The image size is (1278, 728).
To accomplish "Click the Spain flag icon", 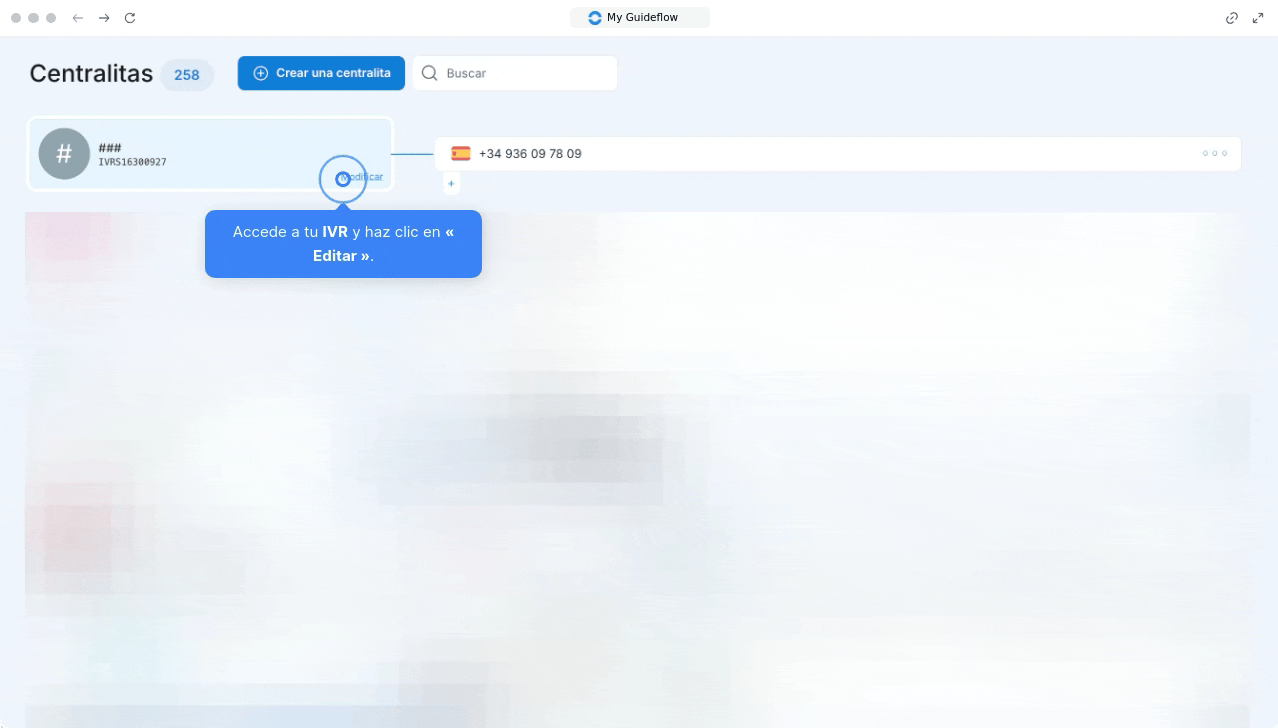I will 461,154.
